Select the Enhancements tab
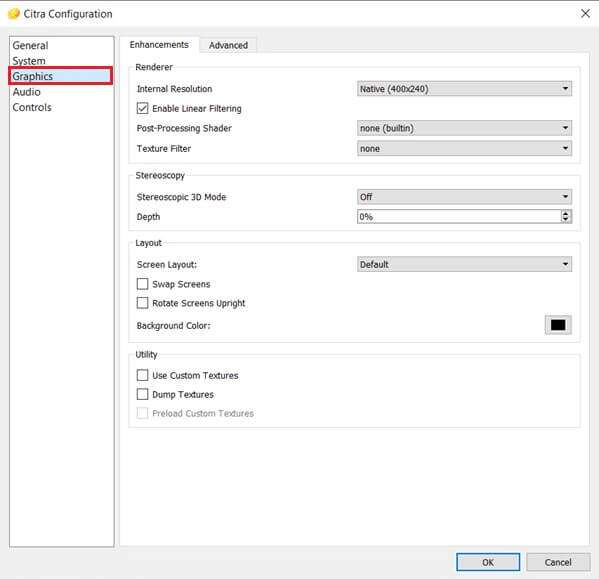Image resolution: width=599 pixels, height=579 pixels. [159, 45]
